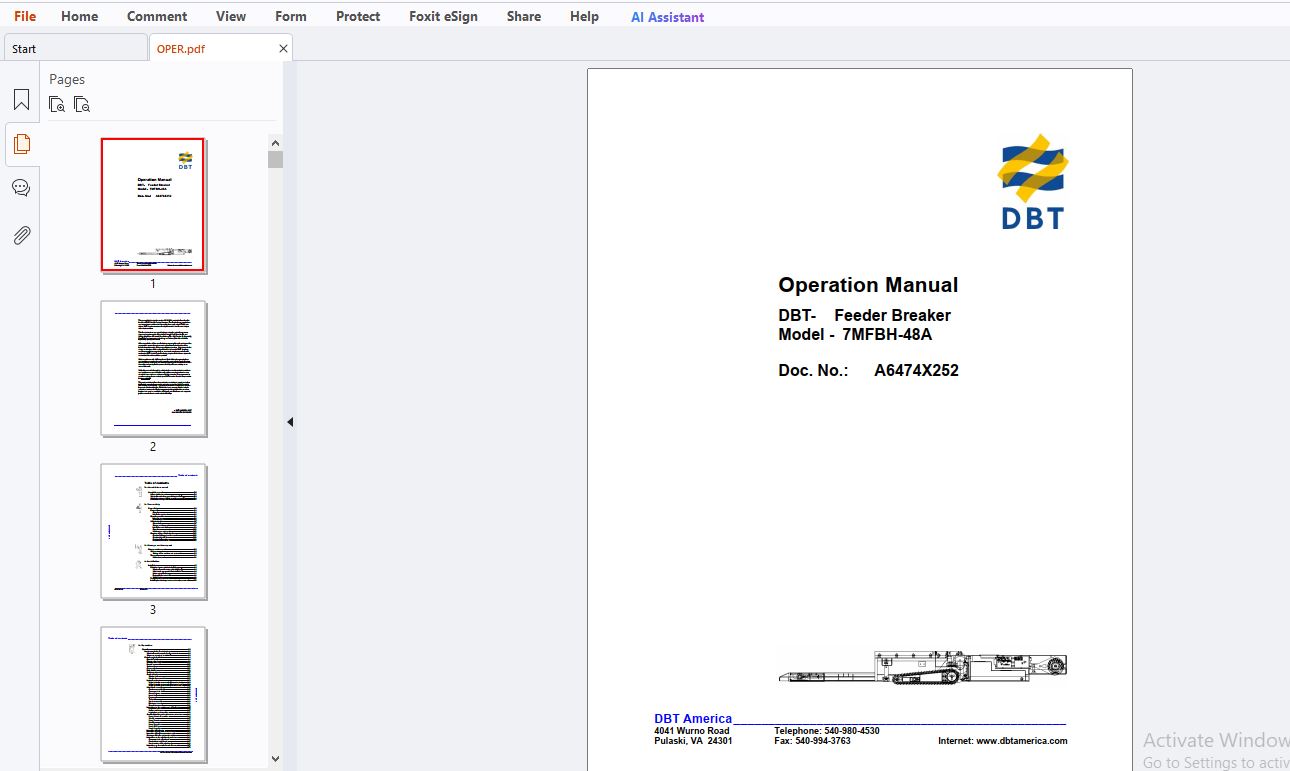Viewport: 1290px width, 771px height.
Task: Click the Operation Manual title text
Action: (868, 285)
